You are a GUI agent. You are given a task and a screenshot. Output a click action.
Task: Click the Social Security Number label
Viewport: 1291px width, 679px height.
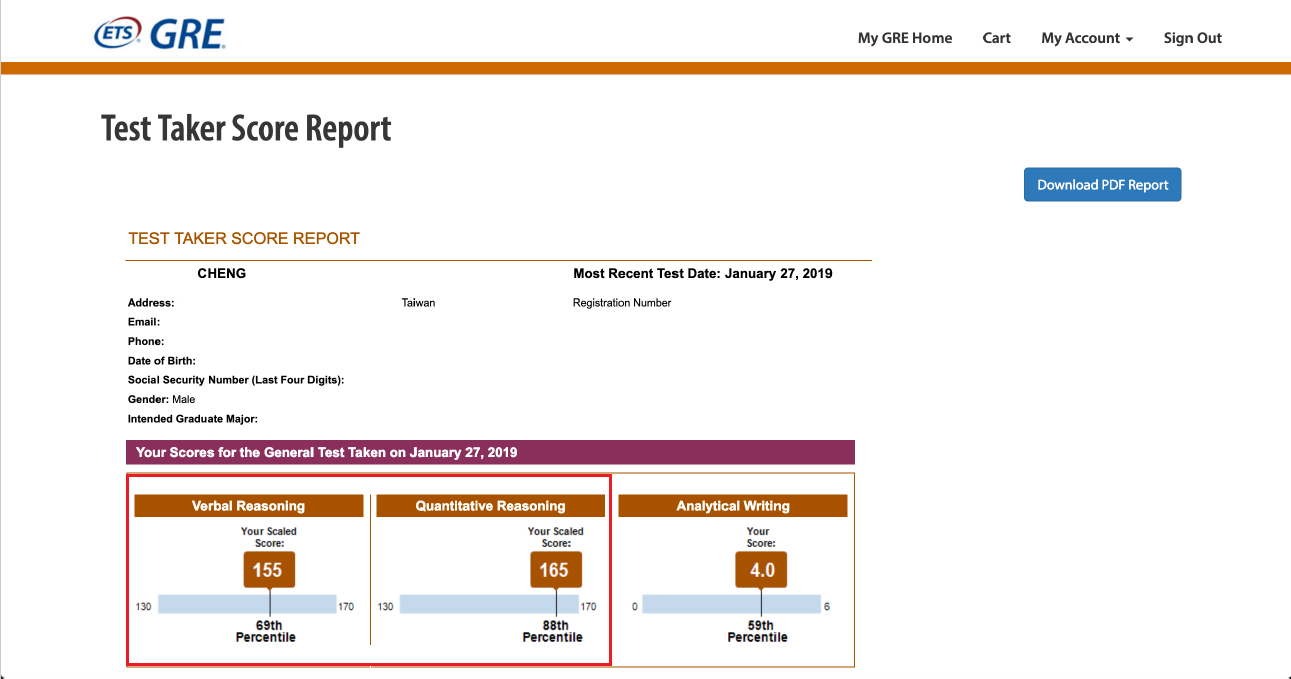coord(236,380)
